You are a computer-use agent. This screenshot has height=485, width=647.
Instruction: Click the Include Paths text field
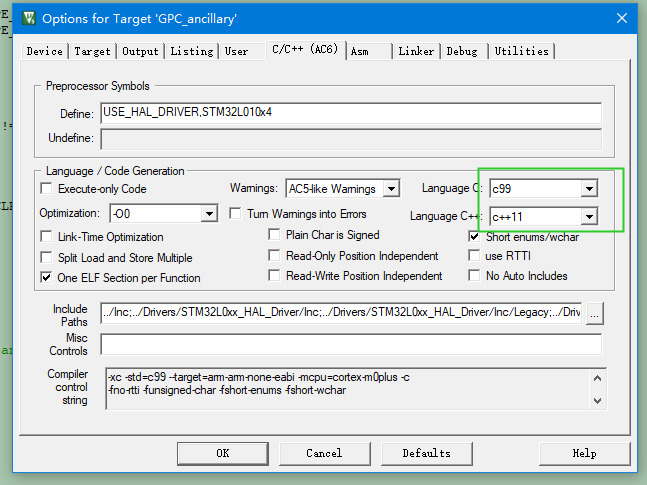tap(341, 312)
